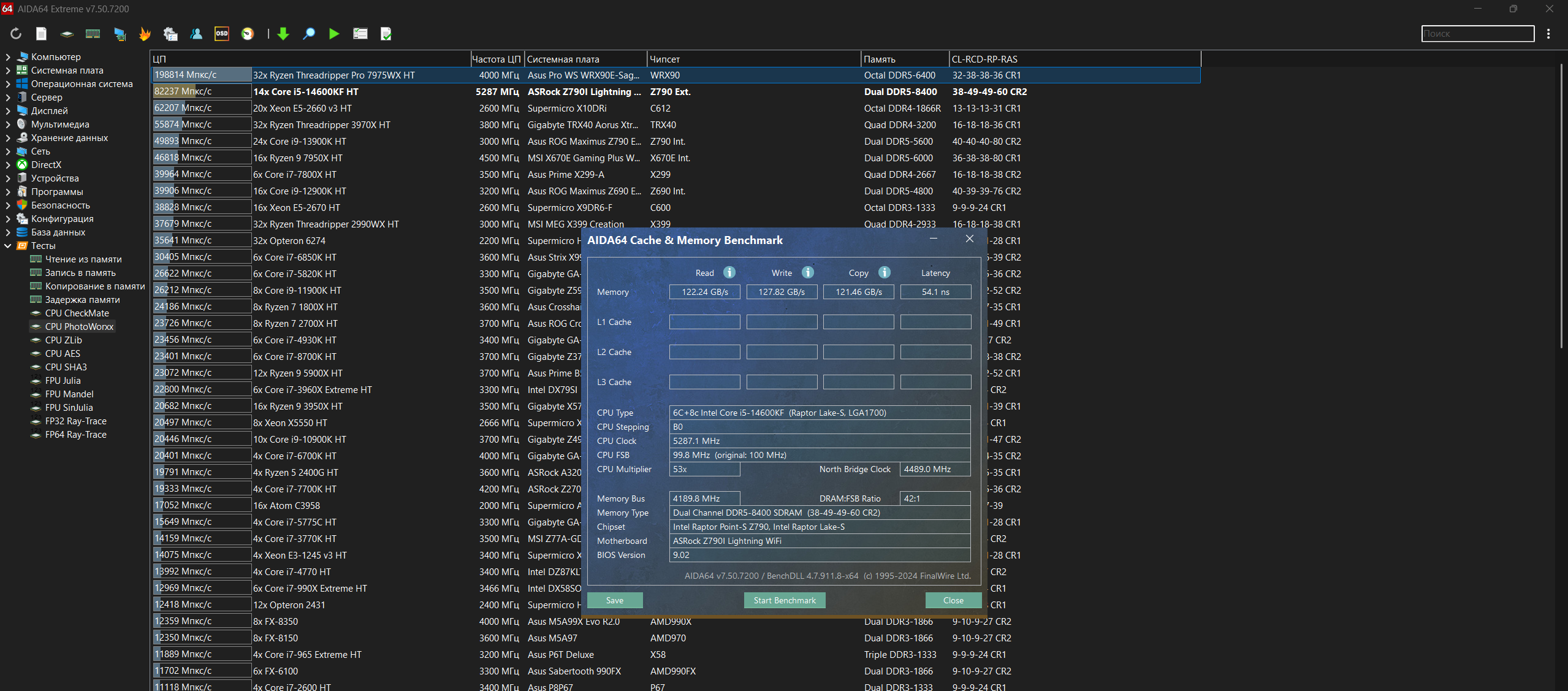The height and width of the screenshot is (691, 1568).
Task: Click the results list vertical scrollbar
Action: [x=1561, y=205]
